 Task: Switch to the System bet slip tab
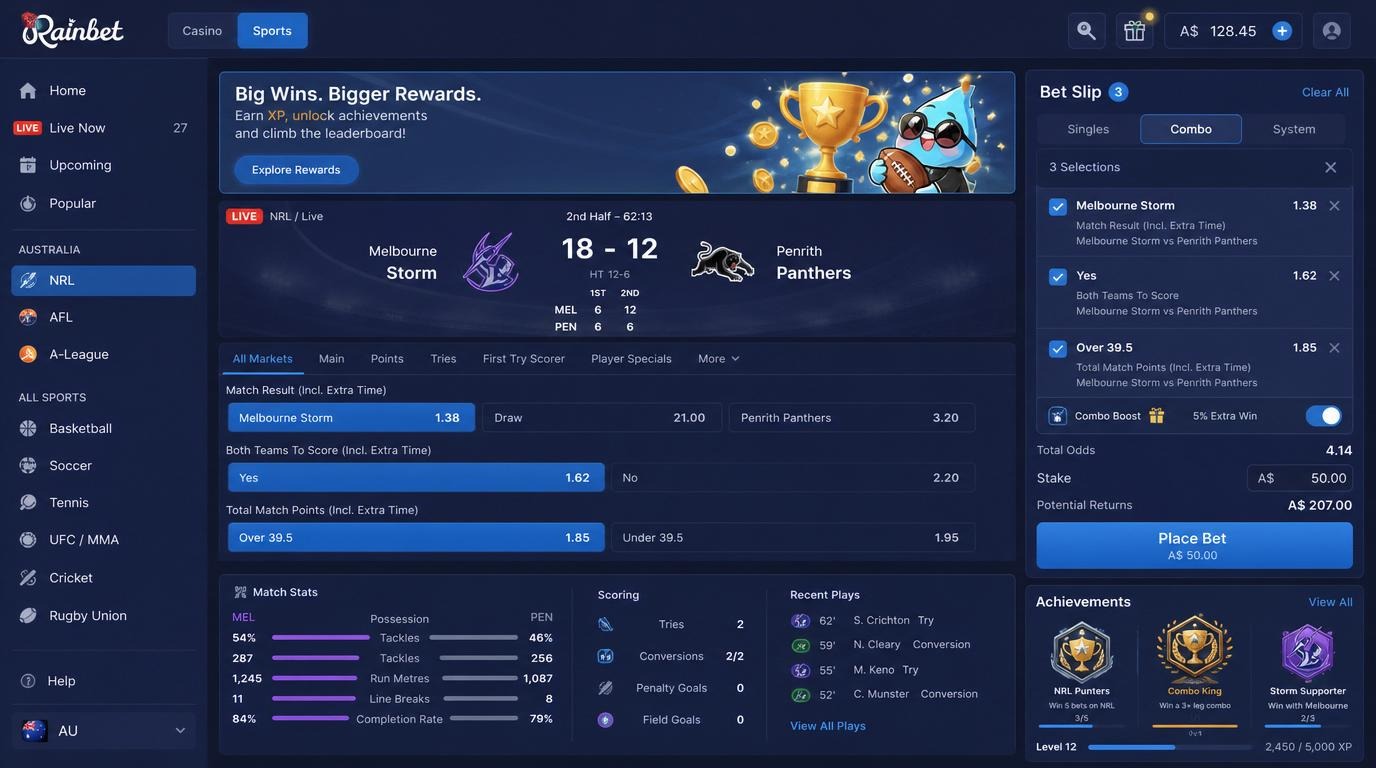click(x=1294, y=129)
